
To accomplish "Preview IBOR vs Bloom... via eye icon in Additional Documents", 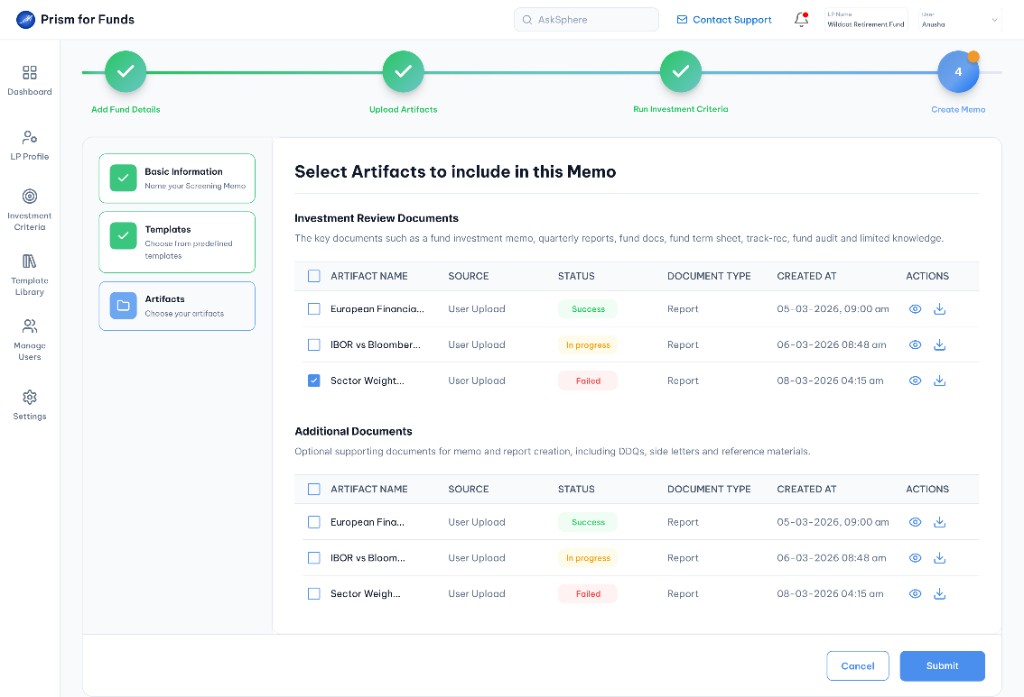I will pos(915,558).
